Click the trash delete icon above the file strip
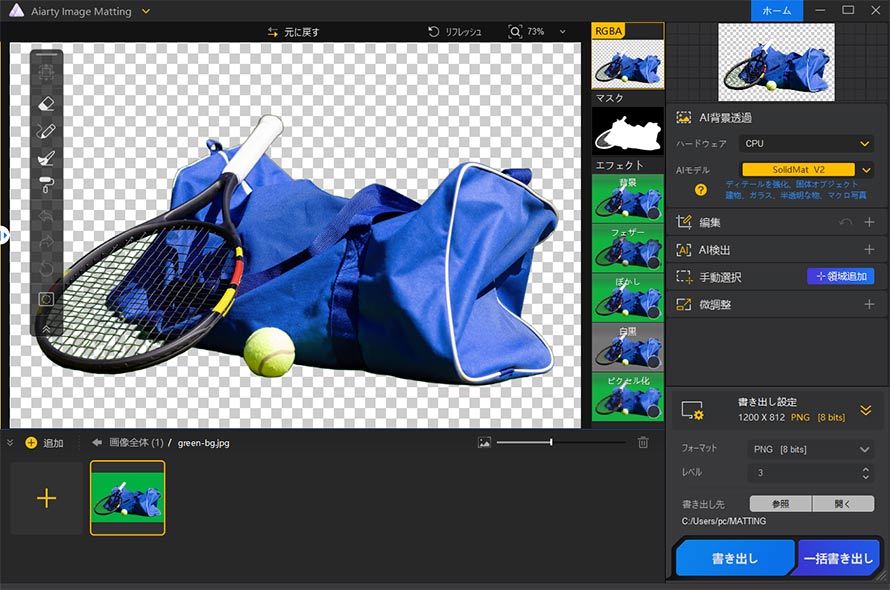Screen dimensions: 890x590 [643, 442]
